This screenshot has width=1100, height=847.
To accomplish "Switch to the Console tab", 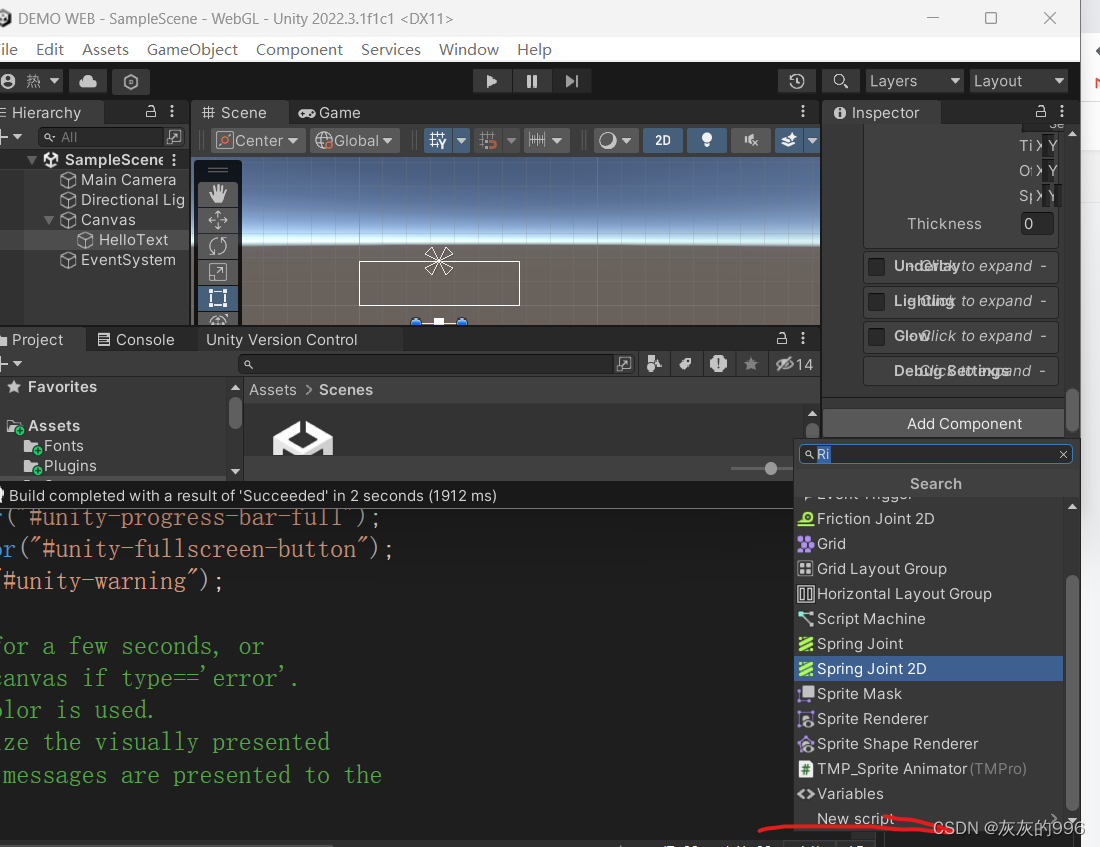I will pos(136,340).
